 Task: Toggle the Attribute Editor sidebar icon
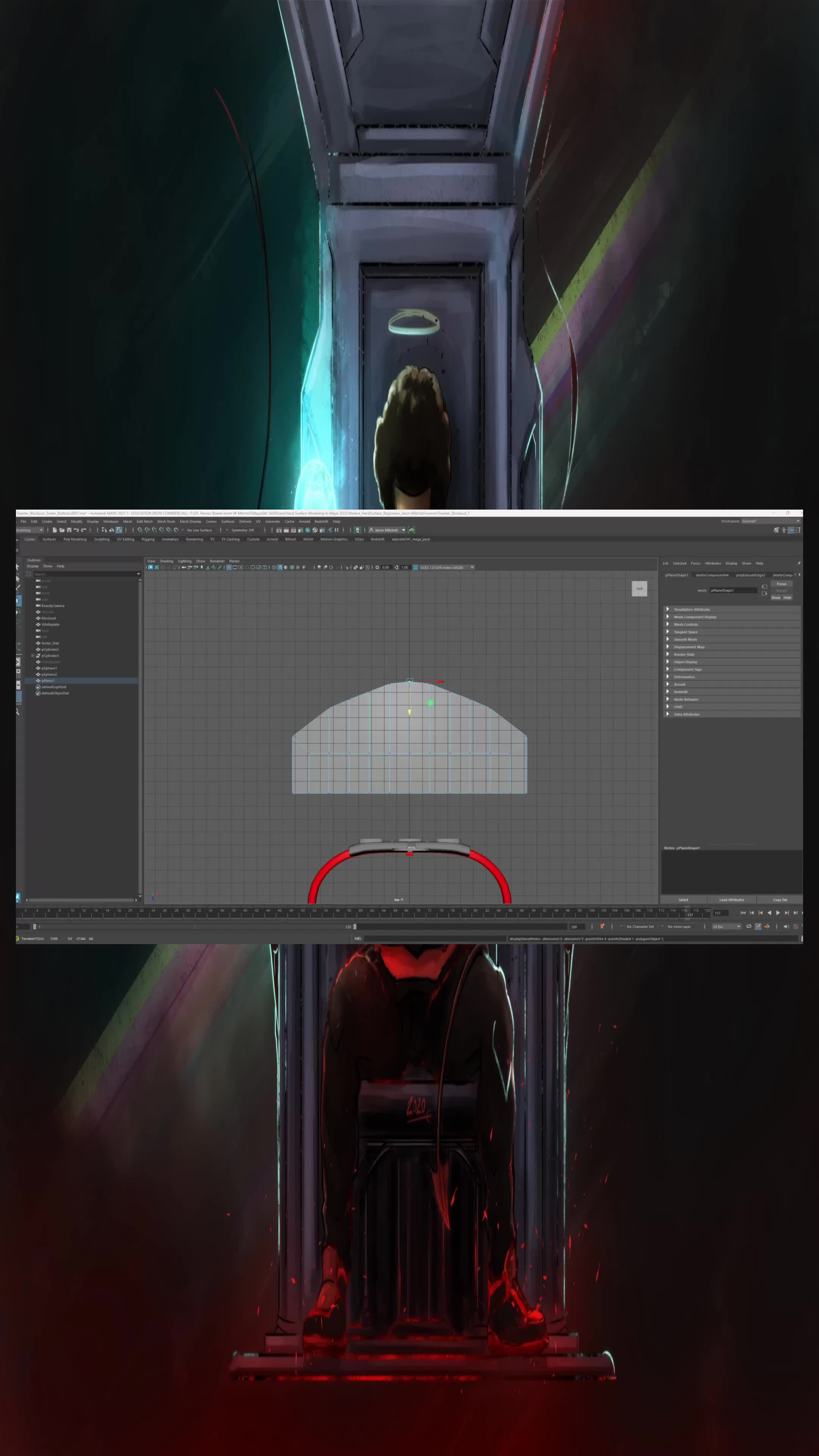[x=791, y=530]
